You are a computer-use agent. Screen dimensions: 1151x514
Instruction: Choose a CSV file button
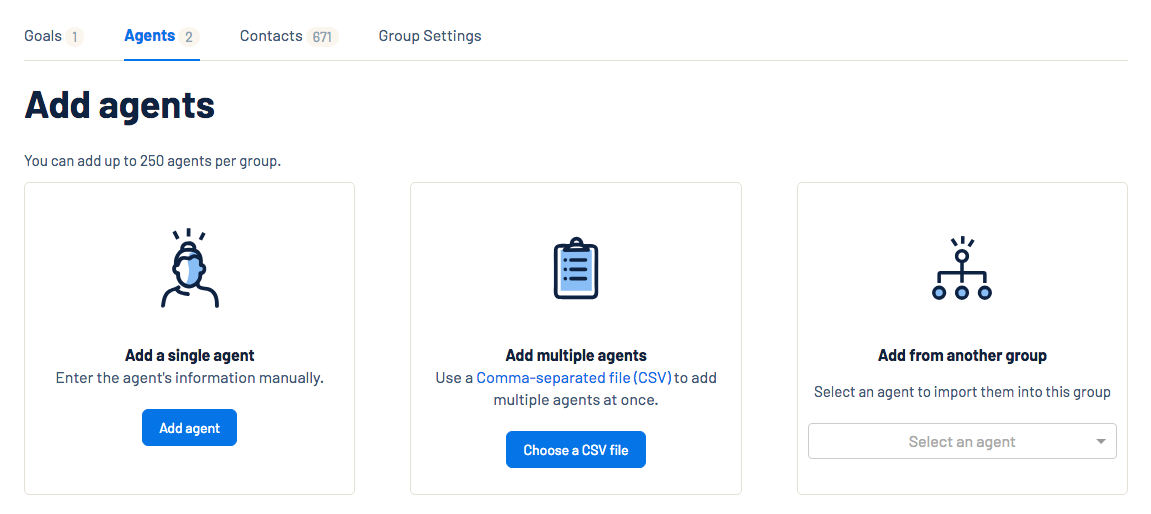pos(576,449)
